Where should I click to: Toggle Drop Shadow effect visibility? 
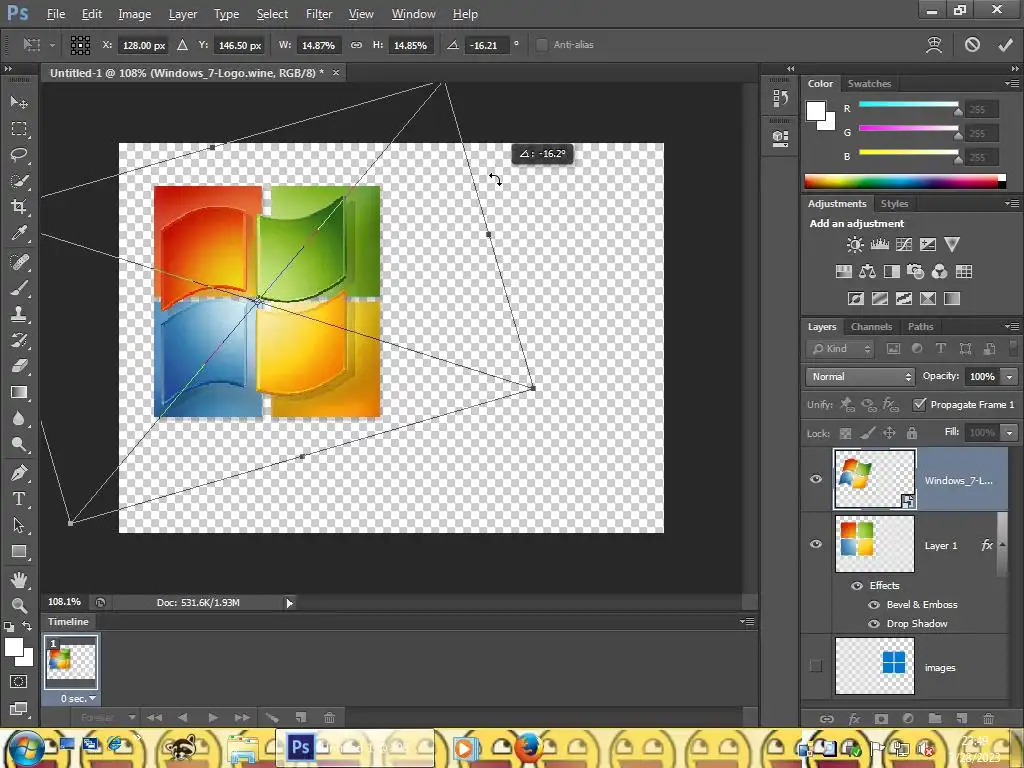click(874, 624)
